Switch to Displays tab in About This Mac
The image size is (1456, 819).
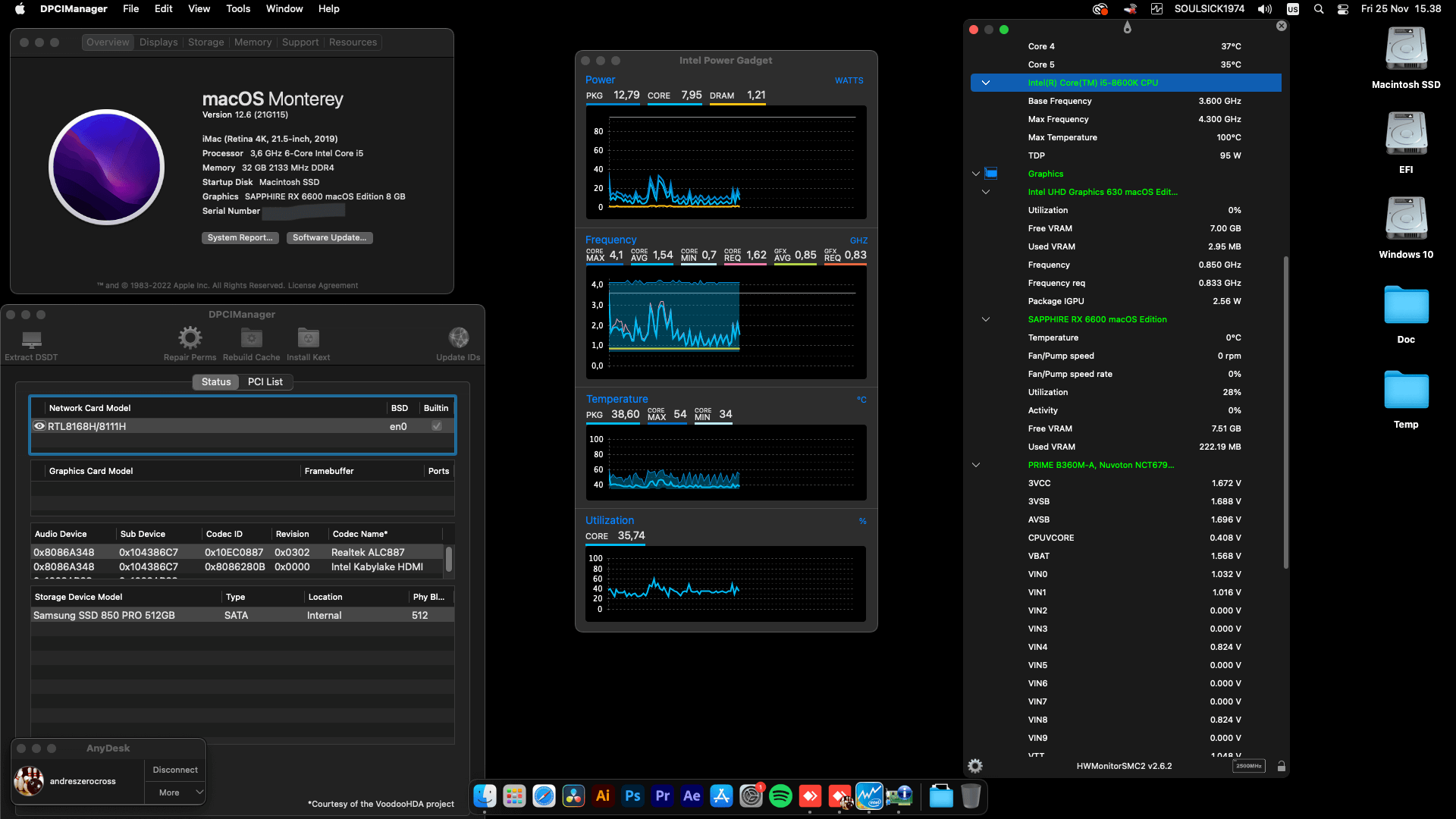click(158, 42)
